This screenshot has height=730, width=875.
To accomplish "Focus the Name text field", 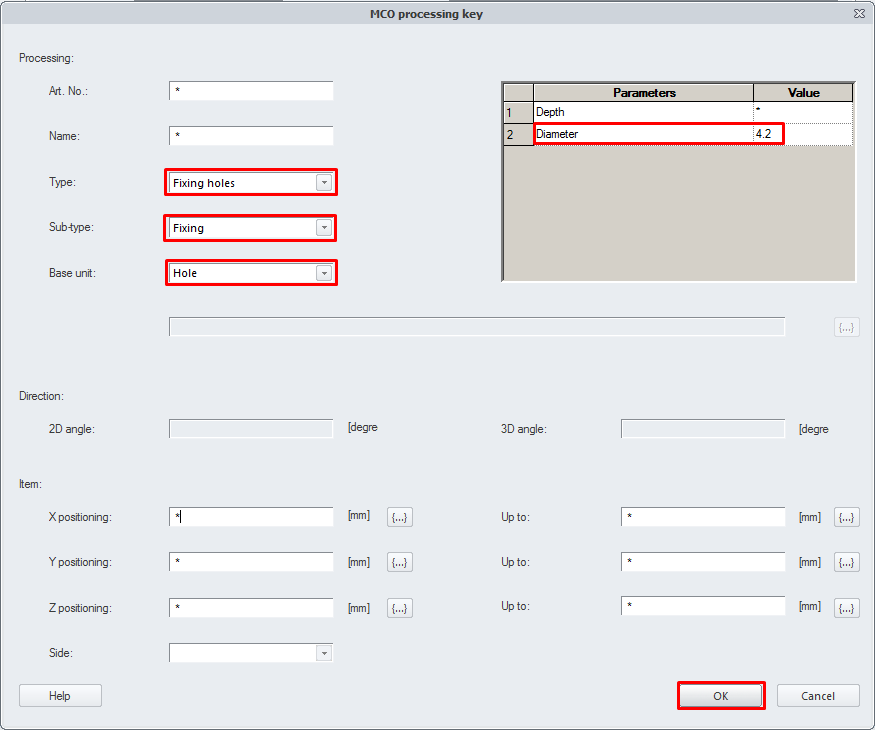I will pyautogui.click(x=251, y=136).
